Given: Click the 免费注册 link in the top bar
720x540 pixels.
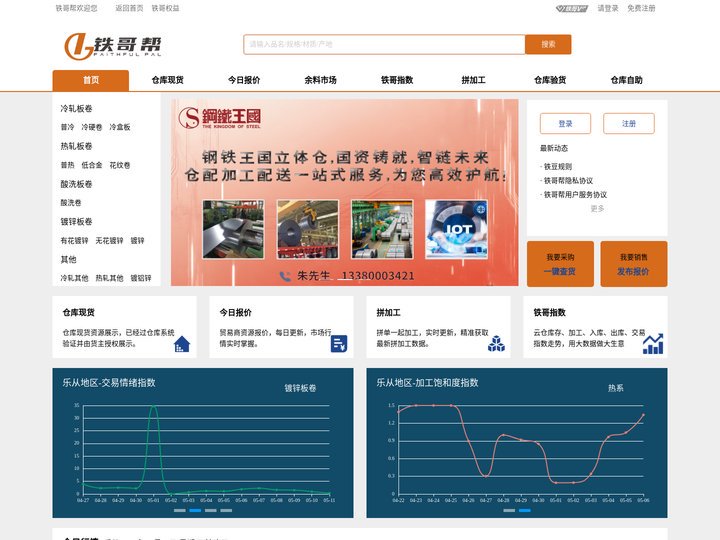Looking at the screenshot, I should point(641,8).
